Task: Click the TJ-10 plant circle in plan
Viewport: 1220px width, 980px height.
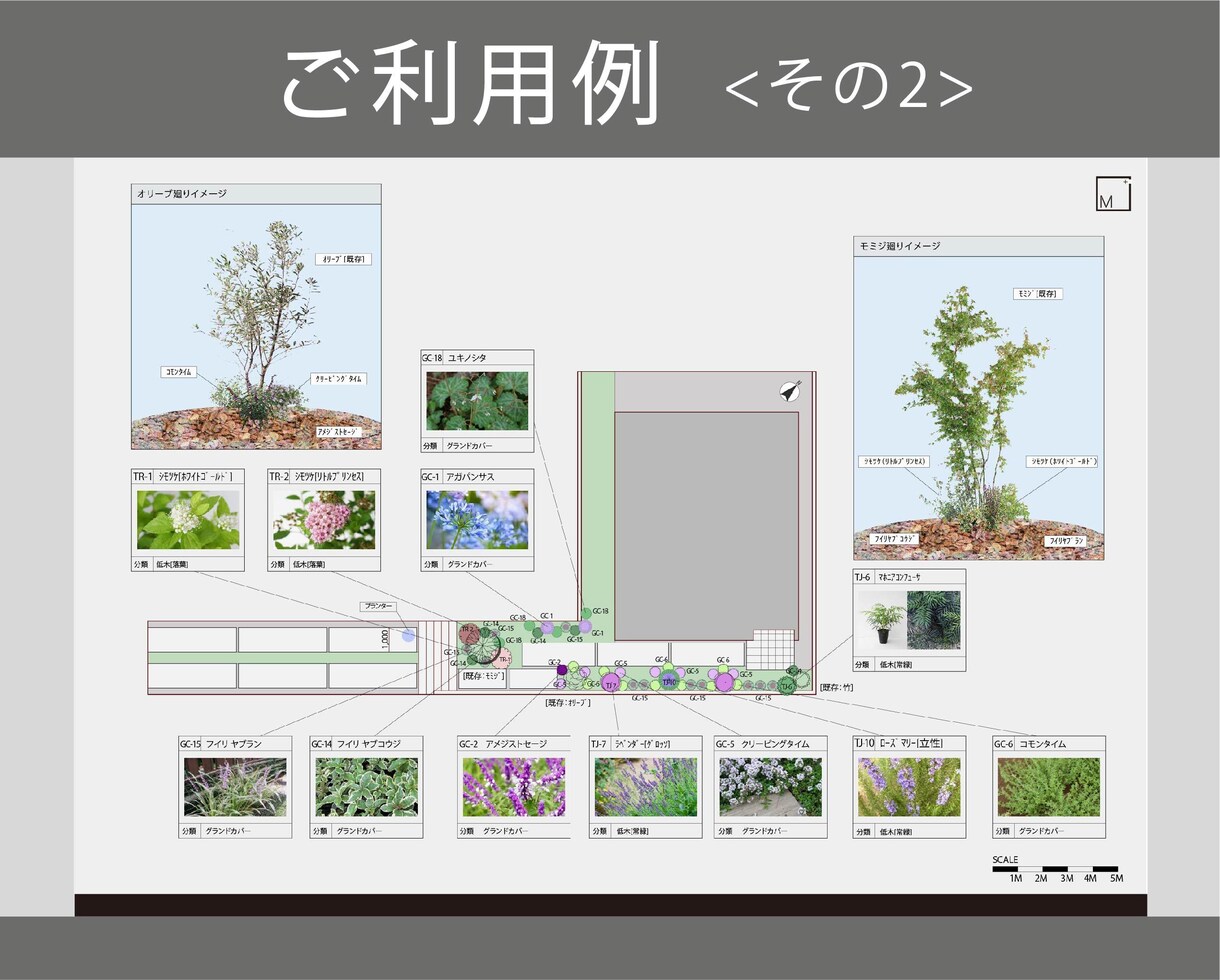Action: 670,682
